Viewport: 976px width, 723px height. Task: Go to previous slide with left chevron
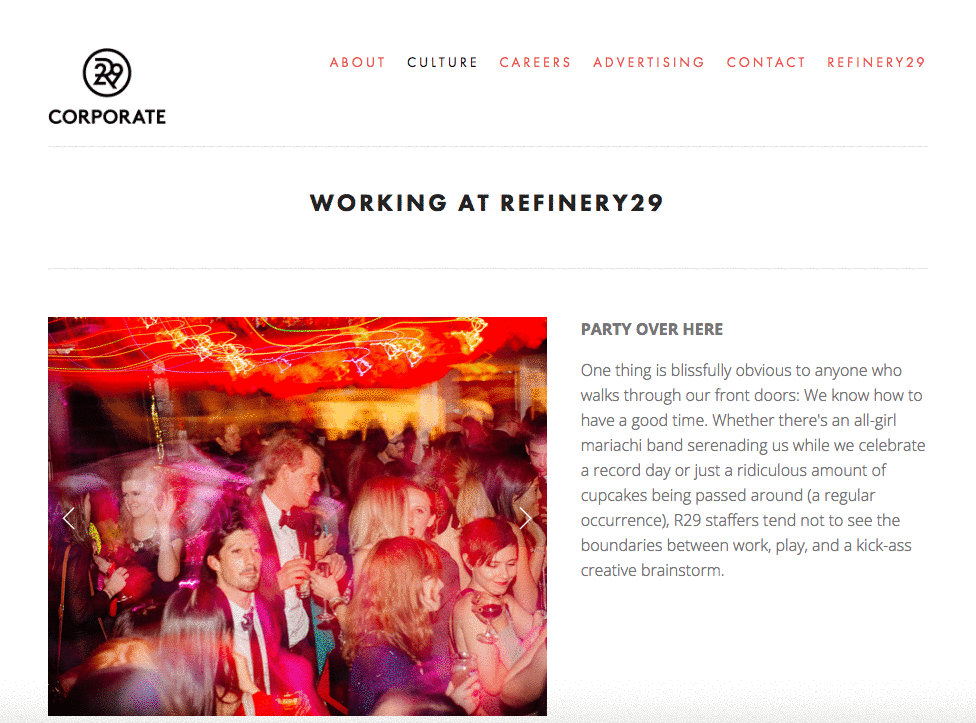(68, 518)
